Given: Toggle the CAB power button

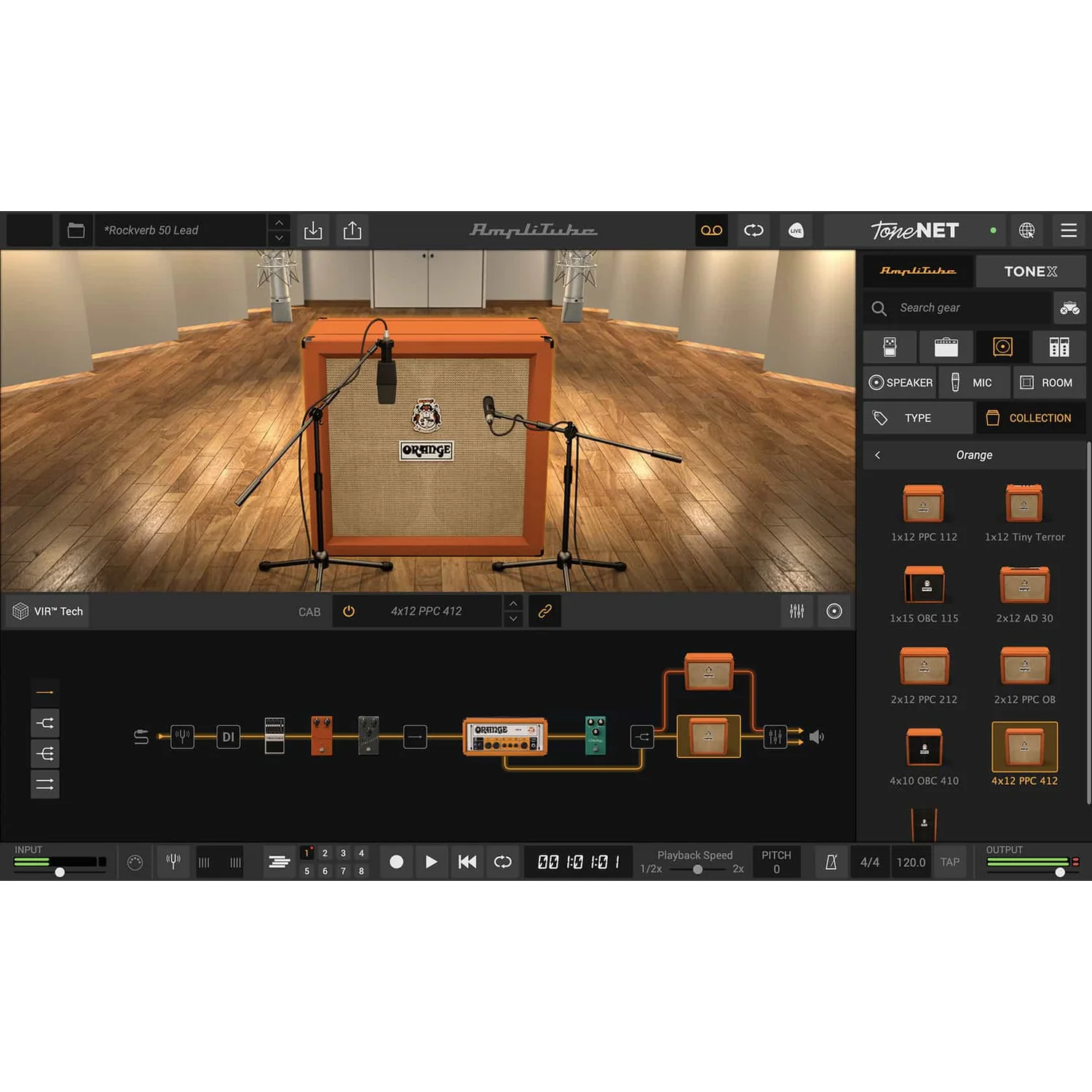Looking at the screenshot, I should pos(349,612).
